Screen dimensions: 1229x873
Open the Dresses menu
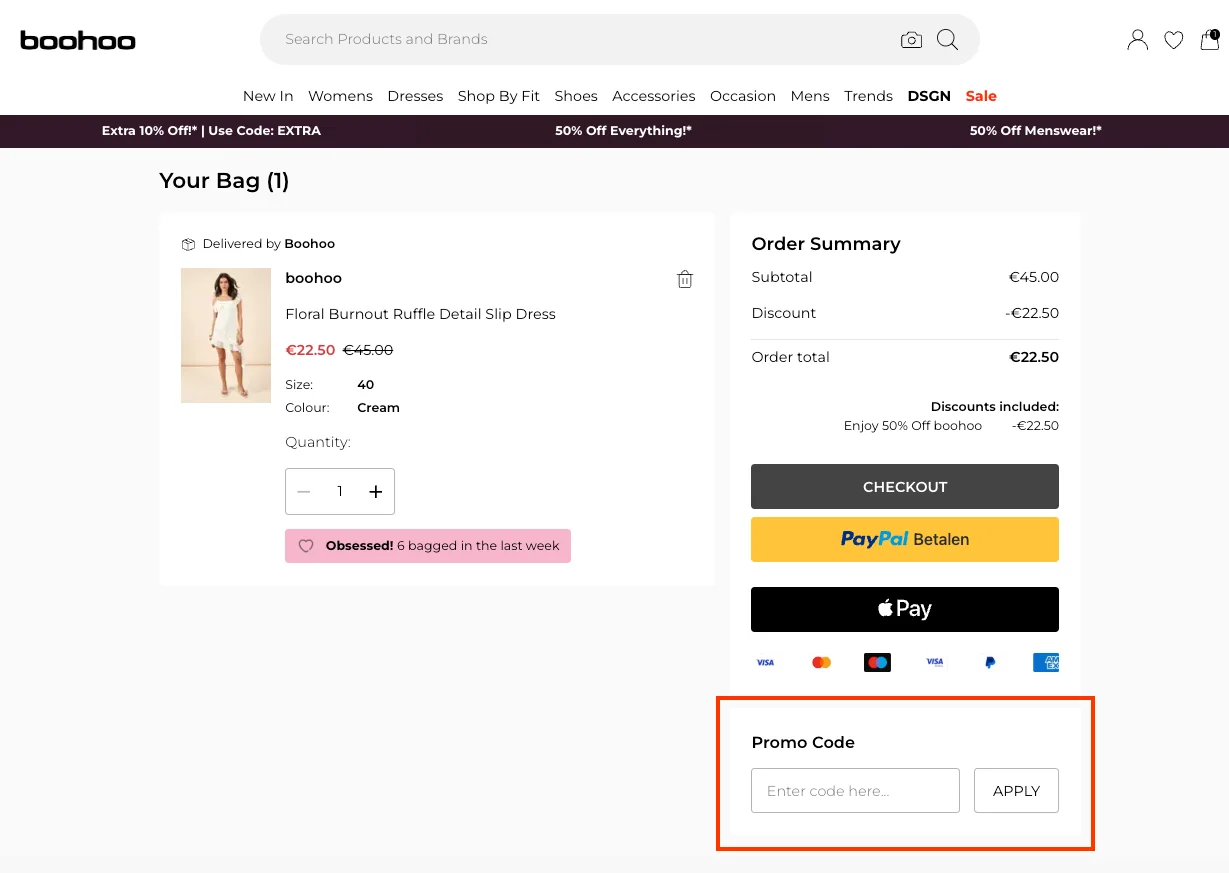415,96
